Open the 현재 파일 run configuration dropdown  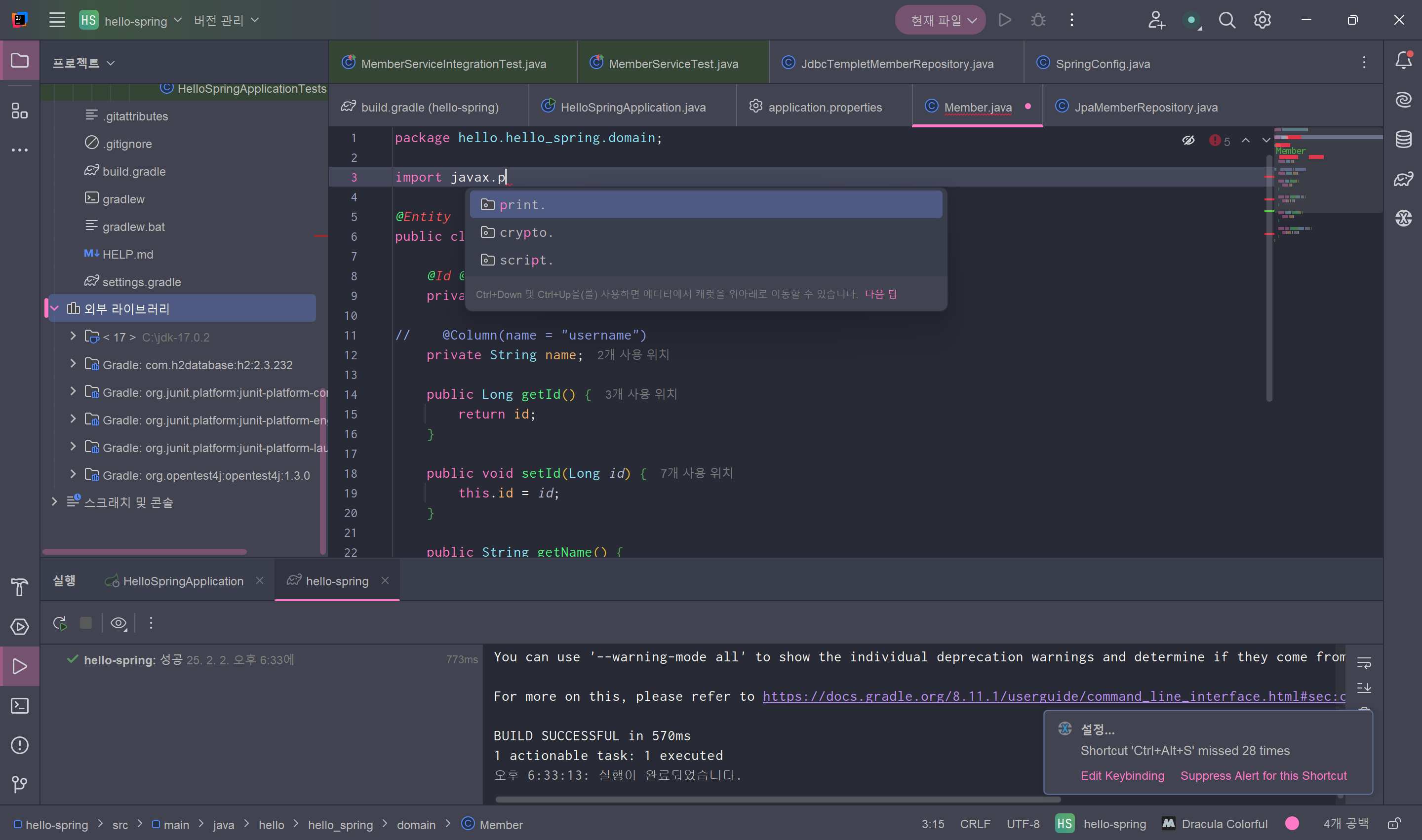point(940,20)
